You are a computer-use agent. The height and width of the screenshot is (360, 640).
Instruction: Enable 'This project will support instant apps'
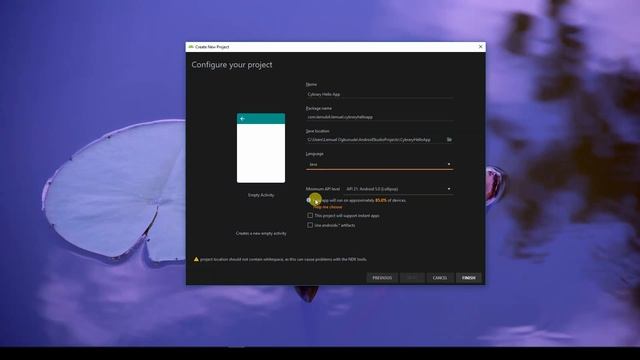310,215
